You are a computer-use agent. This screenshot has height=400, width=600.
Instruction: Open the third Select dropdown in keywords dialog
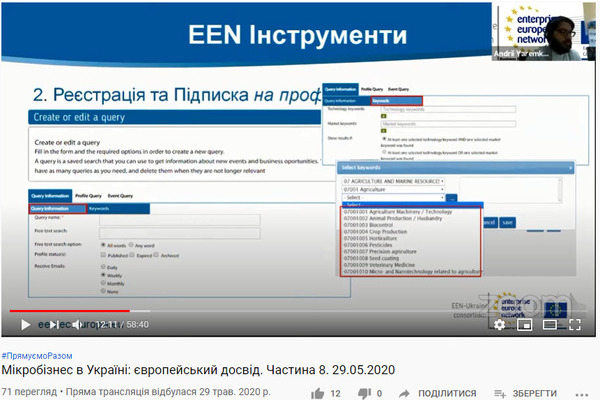tap(393, 198)
